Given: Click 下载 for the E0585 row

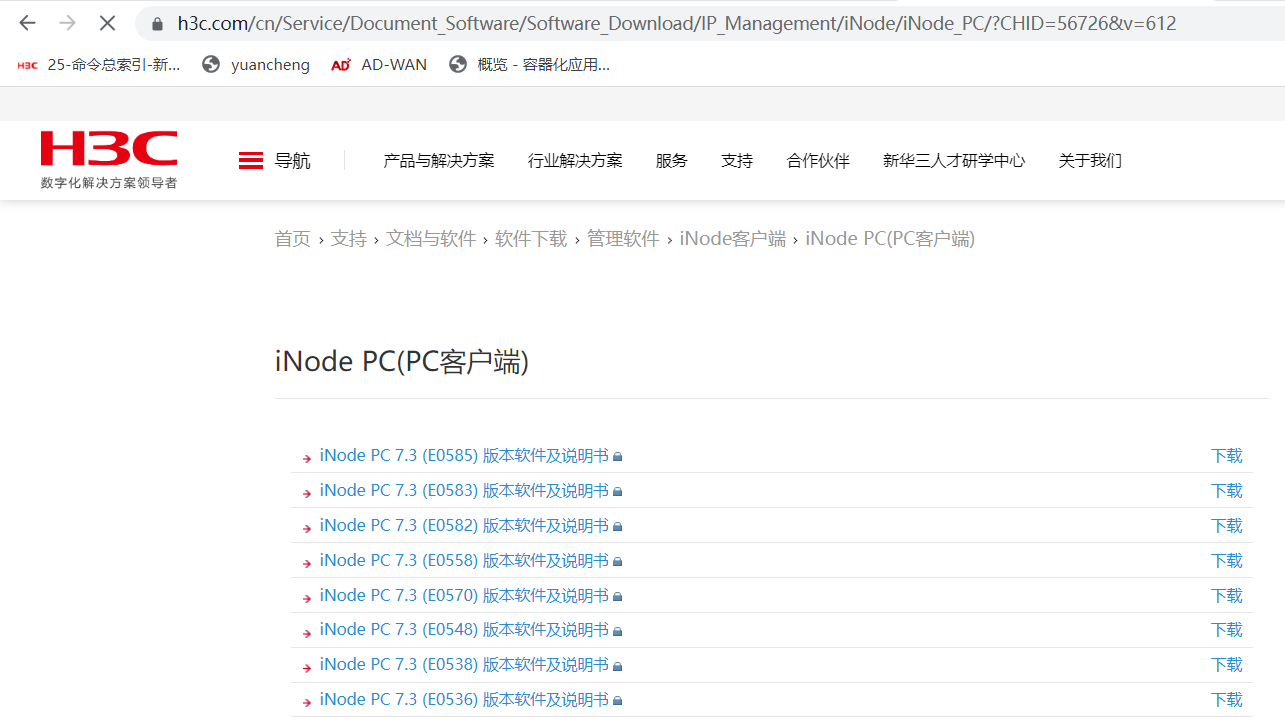Looking at the screenshot, I should 1226,456.
